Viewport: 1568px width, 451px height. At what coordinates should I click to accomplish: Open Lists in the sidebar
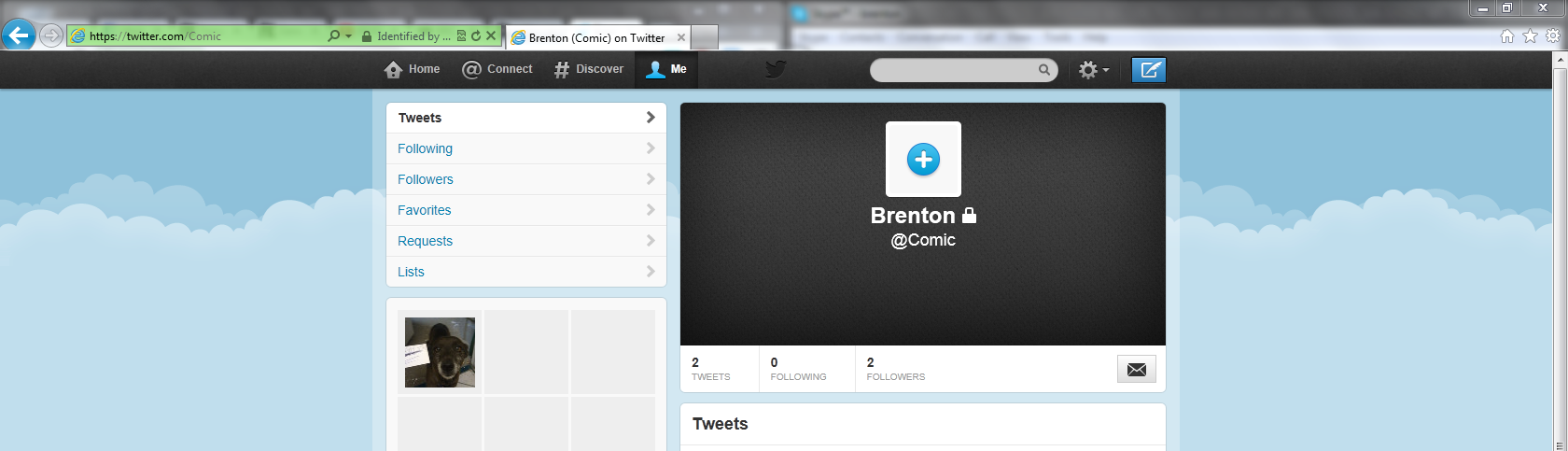(x=526, y=272)
